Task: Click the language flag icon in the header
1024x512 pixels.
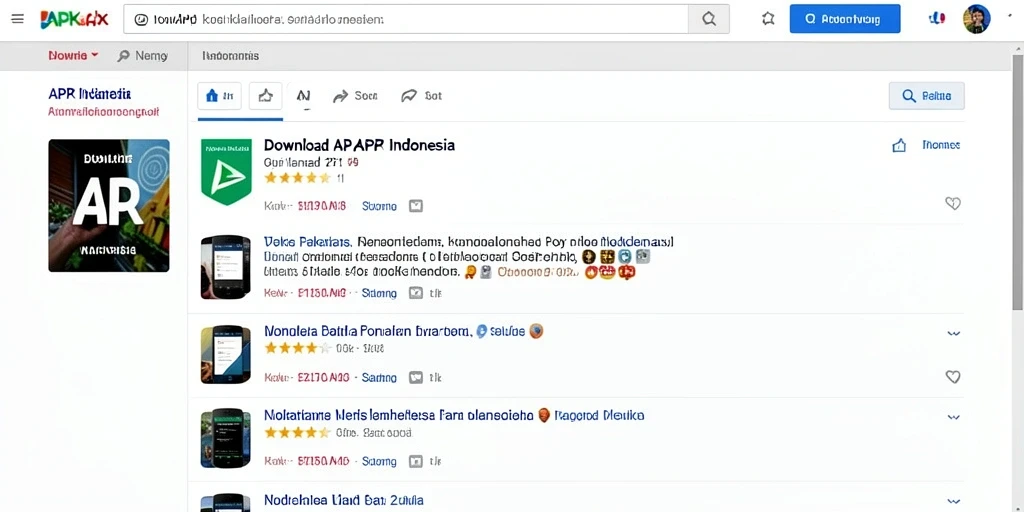Action: [936, 19]
